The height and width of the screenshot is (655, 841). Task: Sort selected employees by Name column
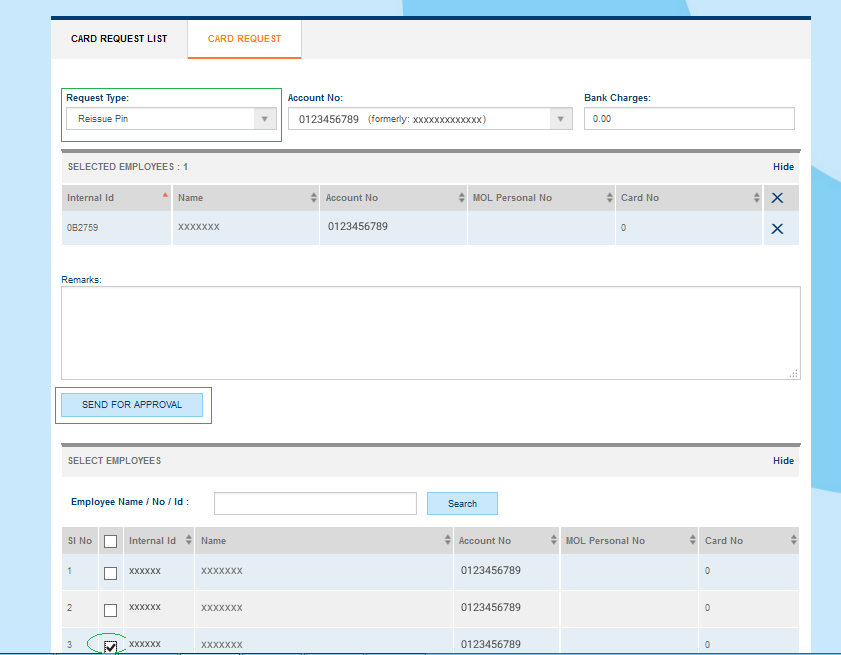click(x=245, y=198)
